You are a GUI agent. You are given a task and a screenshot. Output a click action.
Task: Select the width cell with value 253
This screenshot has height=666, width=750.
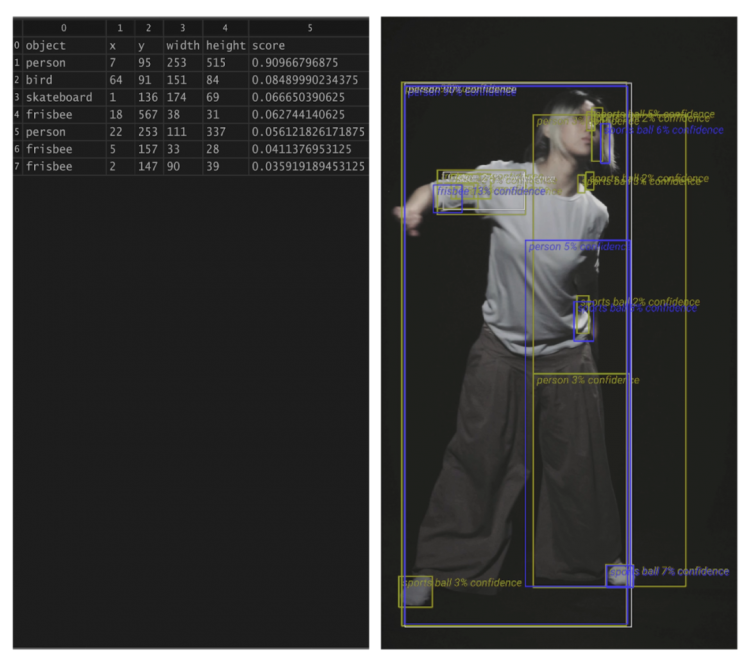(183, 63)
